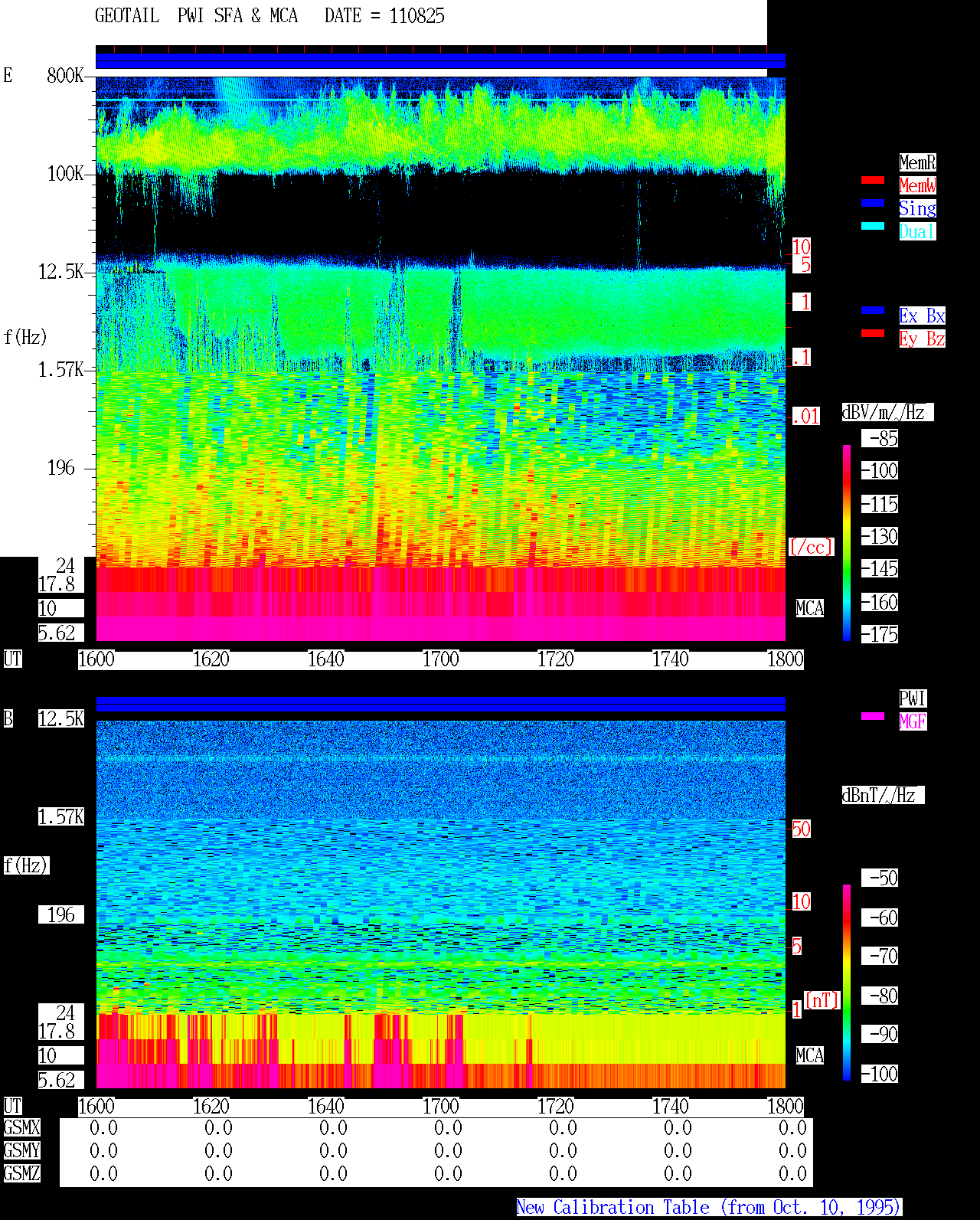Screen dimensions: 980x1220
Task: Click the Dual legend label
Action: [x=917, y=231]
